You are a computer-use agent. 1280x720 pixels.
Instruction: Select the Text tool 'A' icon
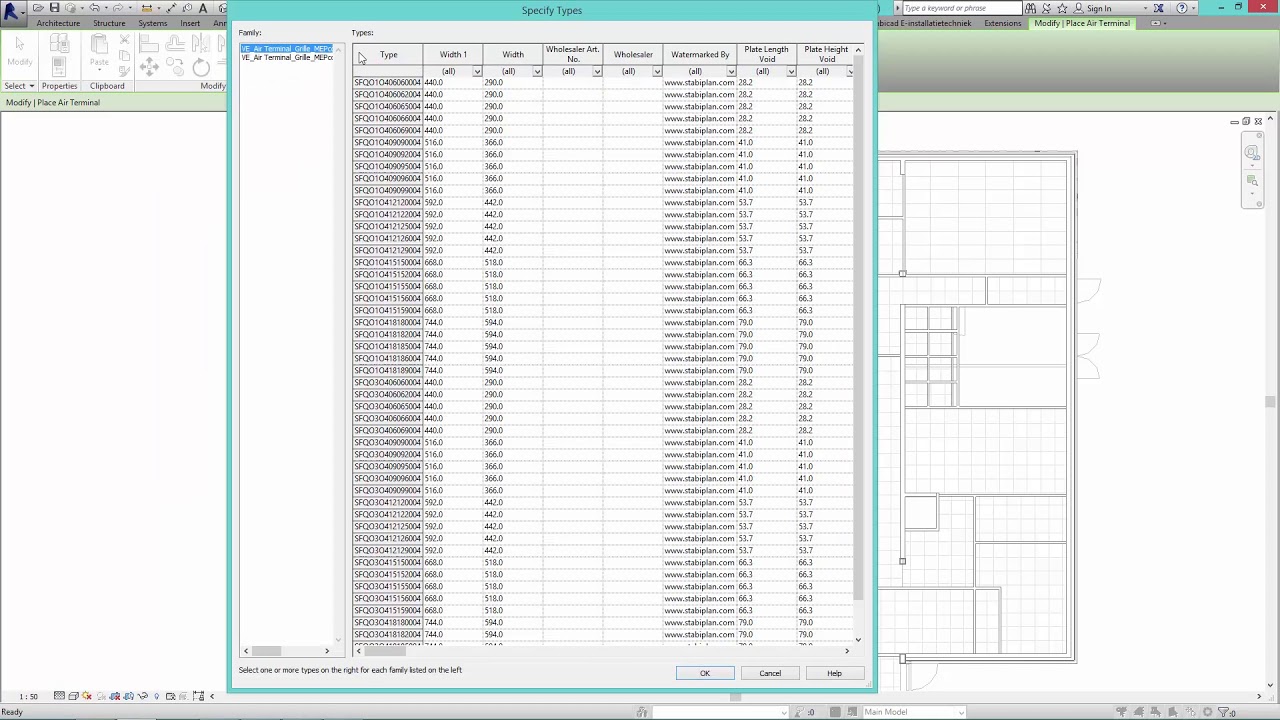[203, 8]
